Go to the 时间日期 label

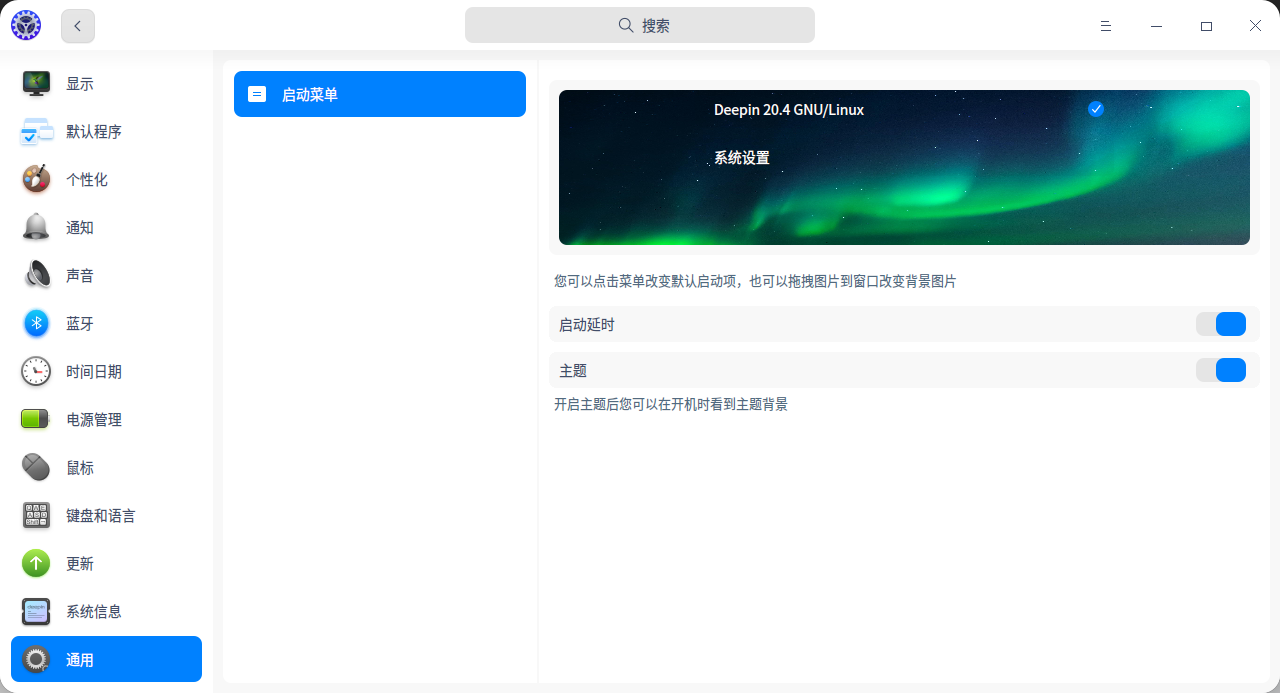point(94,372)
